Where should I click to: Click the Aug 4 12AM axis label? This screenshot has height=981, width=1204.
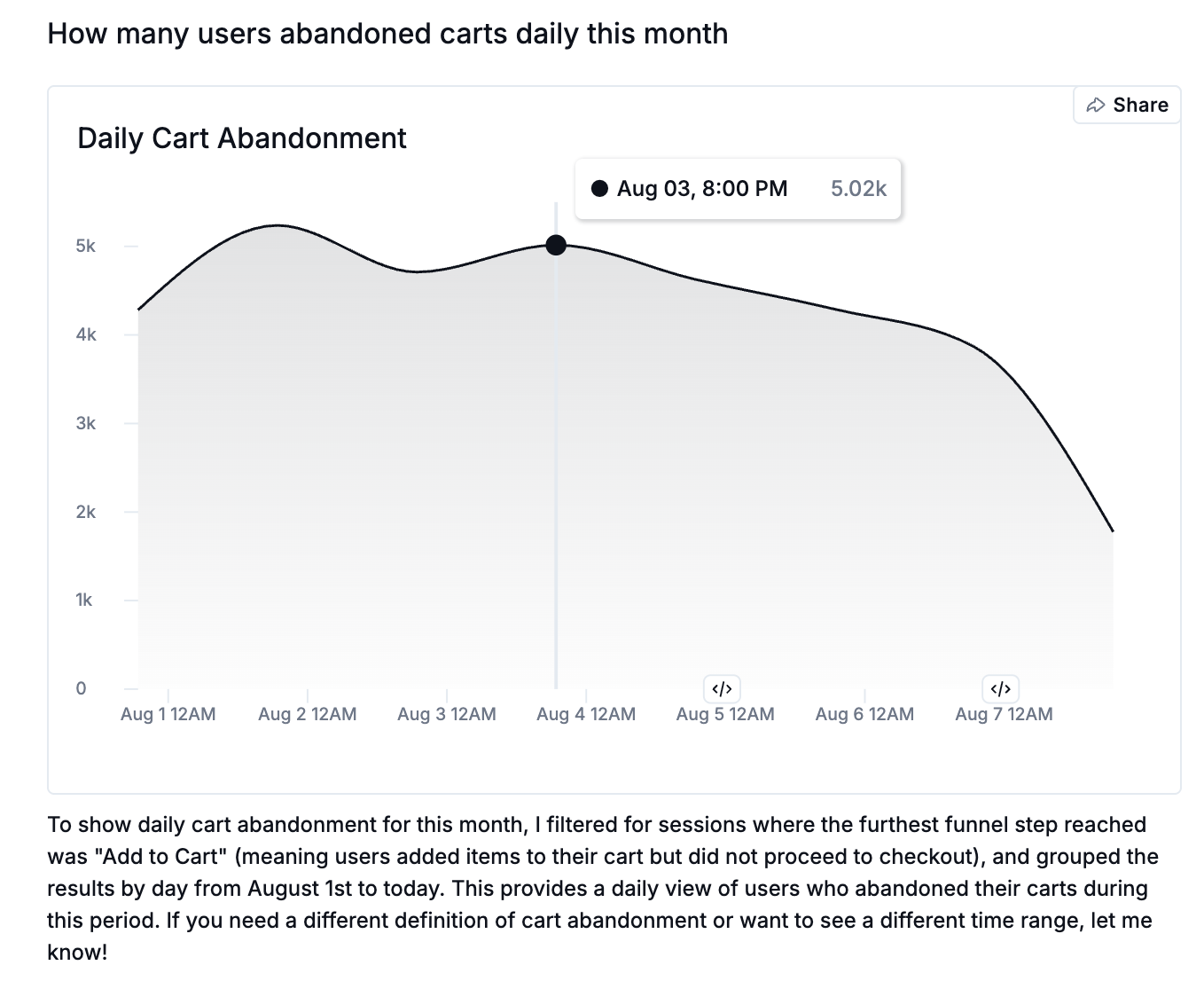[585, 714]
